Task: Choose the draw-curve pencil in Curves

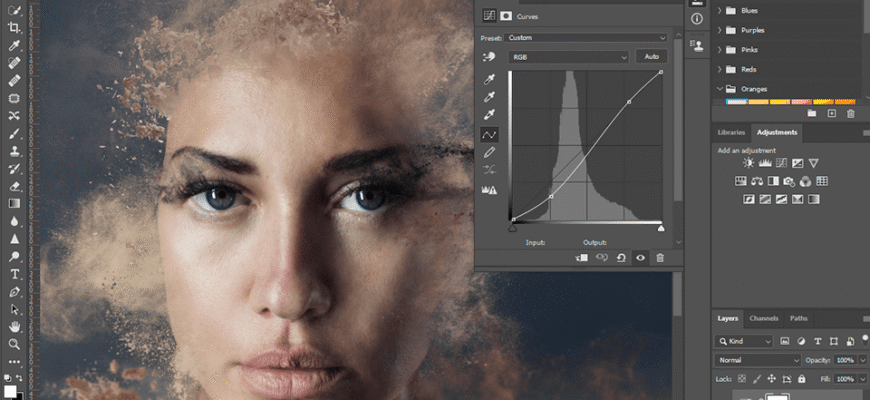Action: coord(490,152)
